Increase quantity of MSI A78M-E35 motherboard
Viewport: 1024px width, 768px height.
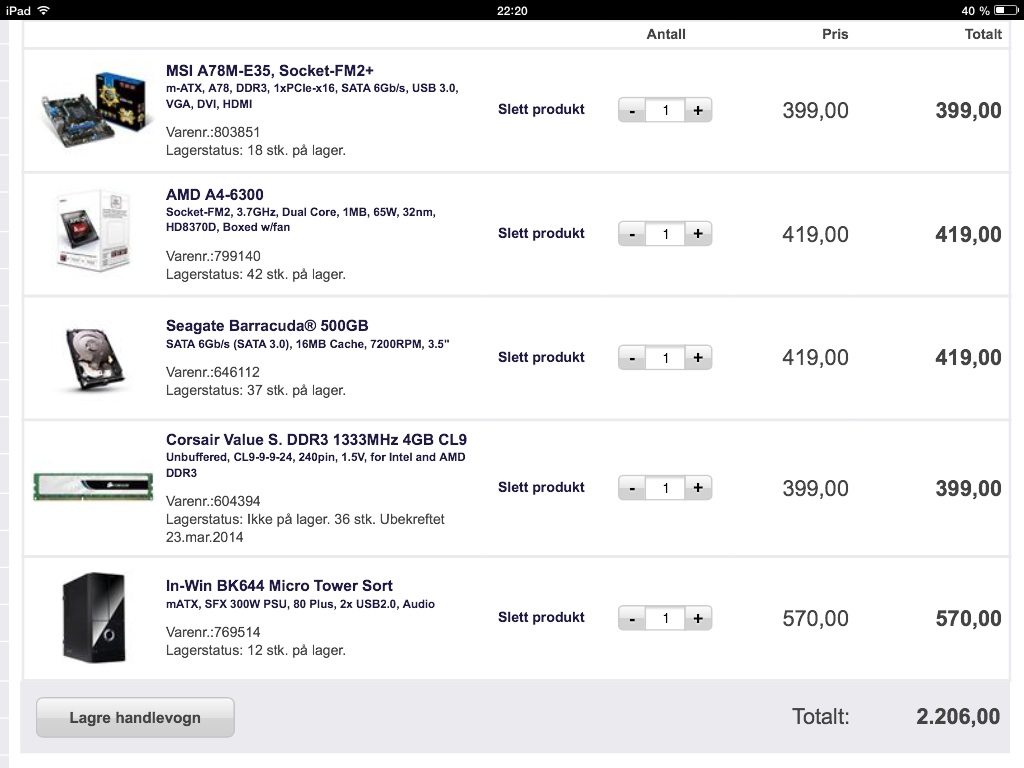698,110
